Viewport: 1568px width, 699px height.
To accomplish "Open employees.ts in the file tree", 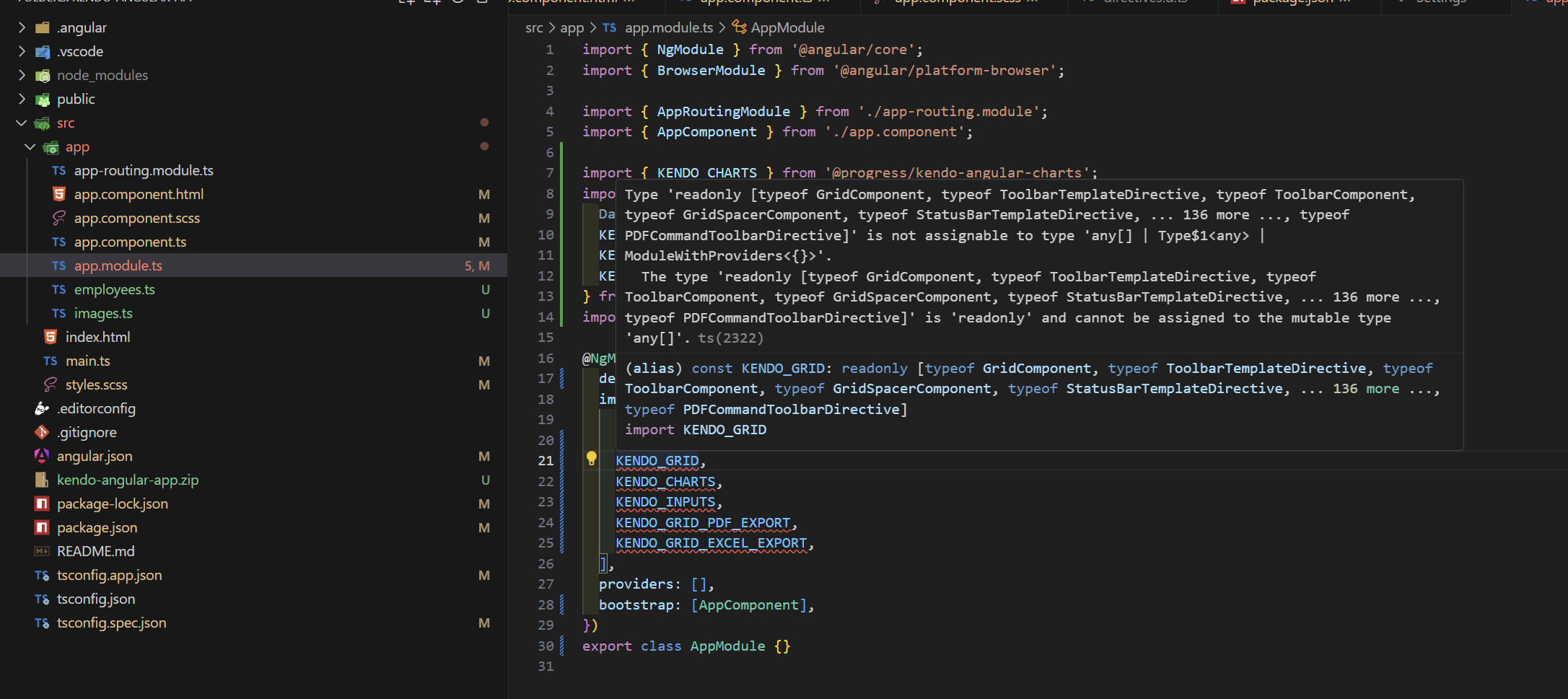I will pyautogui.click(x=114, y=289).
